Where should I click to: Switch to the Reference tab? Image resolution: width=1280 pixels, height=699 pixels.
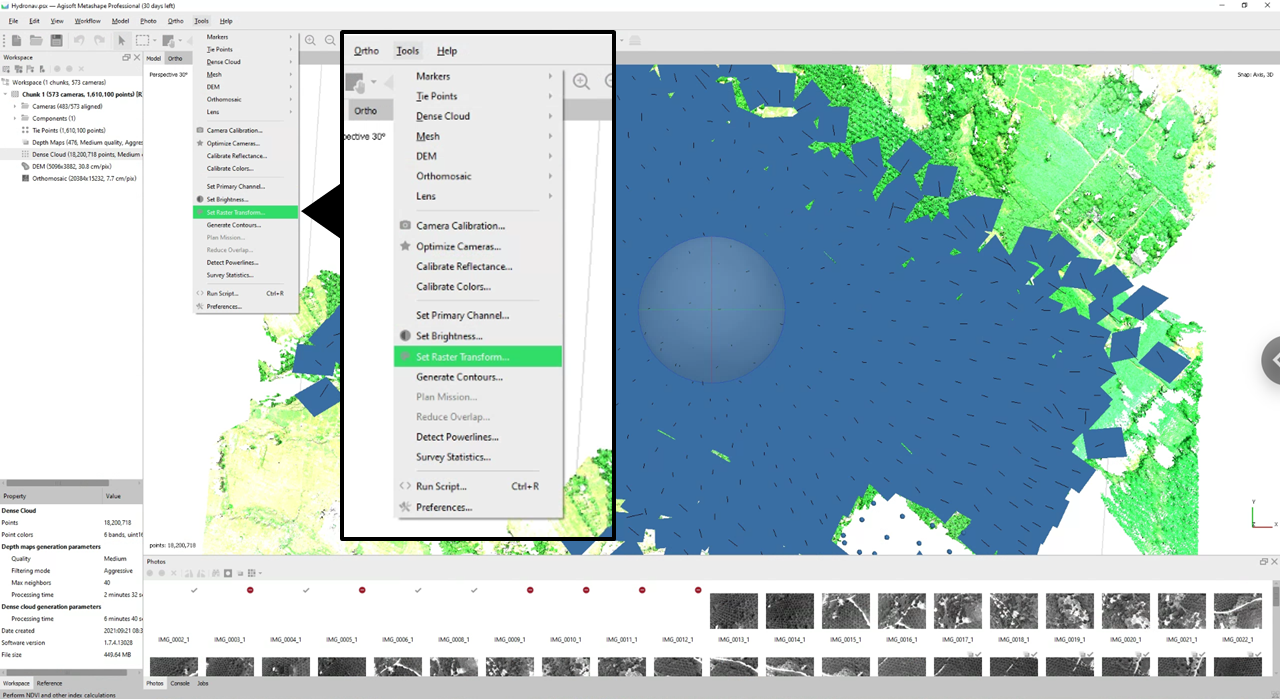pyautogui.click(x=49, y=683)
